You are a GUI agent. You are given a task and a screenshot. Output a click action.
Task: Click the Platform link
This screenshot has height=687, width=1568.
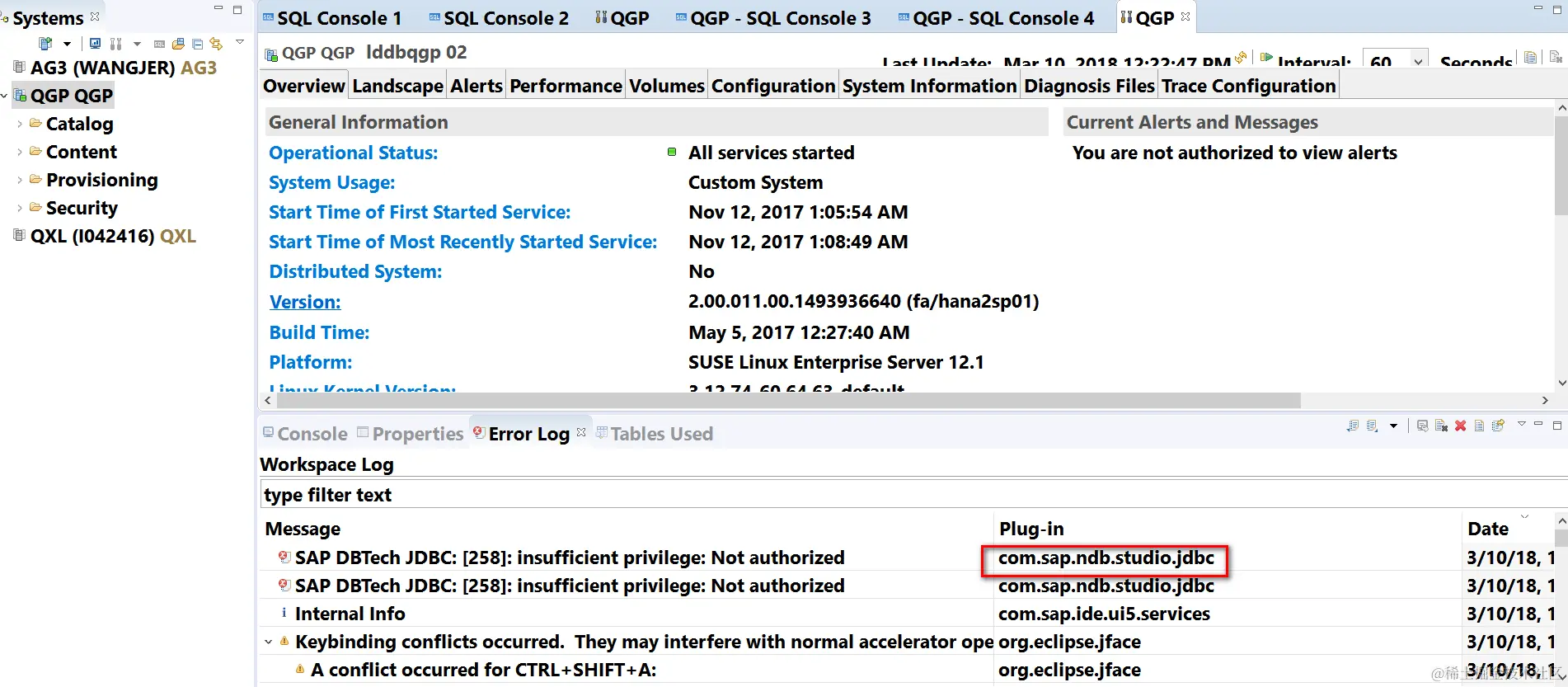pyautogui.click(x=310, y=362)
